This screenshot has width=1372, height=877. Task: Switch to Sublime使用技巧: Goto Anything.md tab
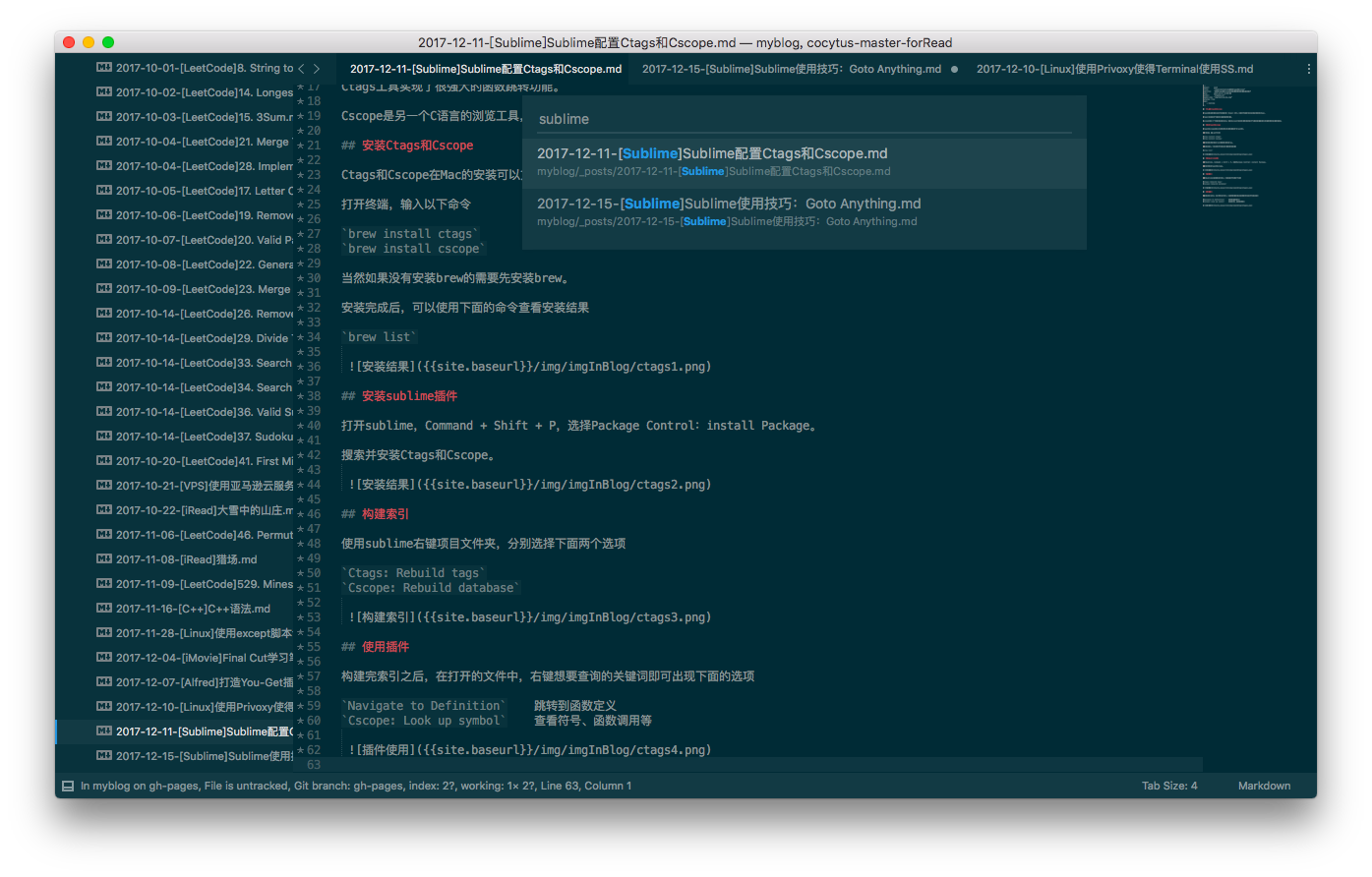pyautogui.click(x=792, y=69)
